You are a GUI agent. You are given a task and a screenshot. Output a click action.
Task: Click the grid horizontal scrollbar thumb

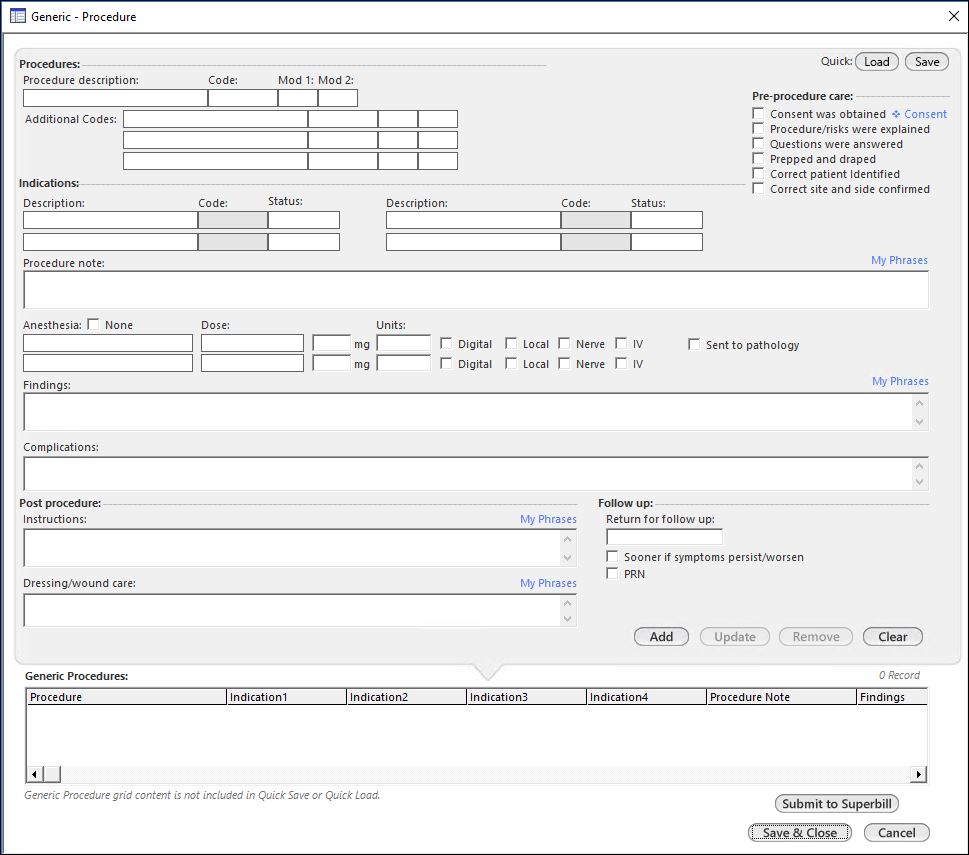(x=52, y=774)
